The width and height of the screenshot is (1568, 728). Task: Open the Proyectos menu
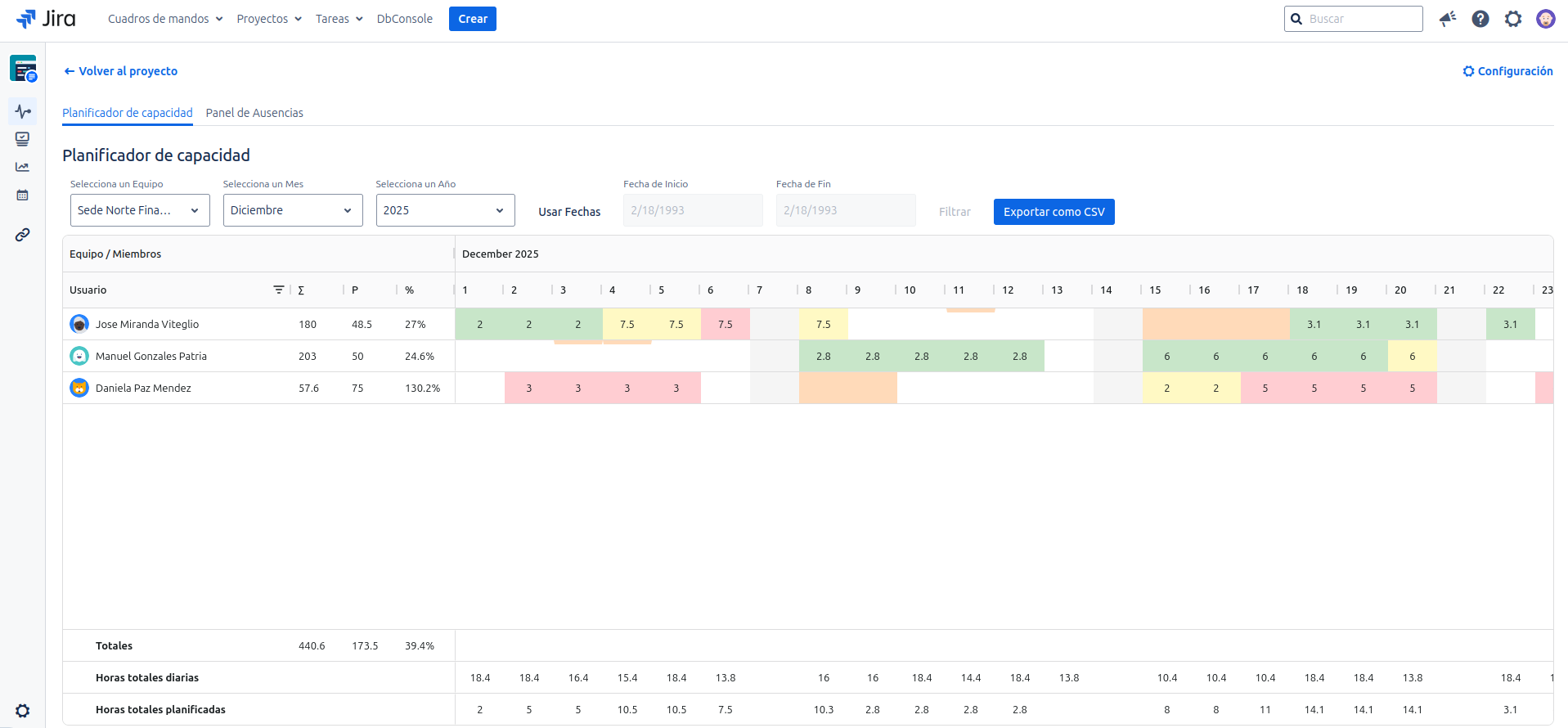269,19
